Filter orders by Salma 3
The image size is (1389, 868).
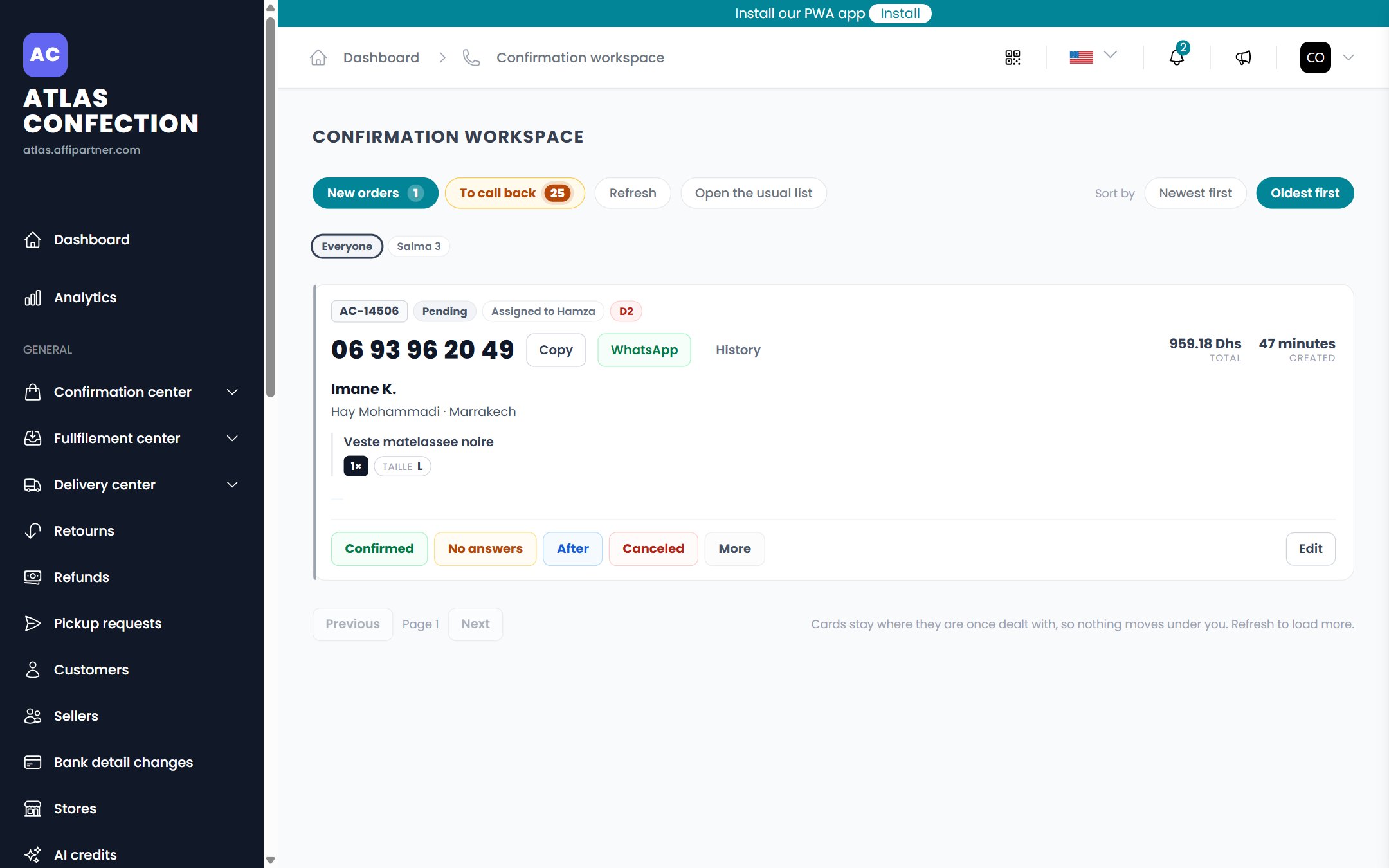tap(419, 246)
